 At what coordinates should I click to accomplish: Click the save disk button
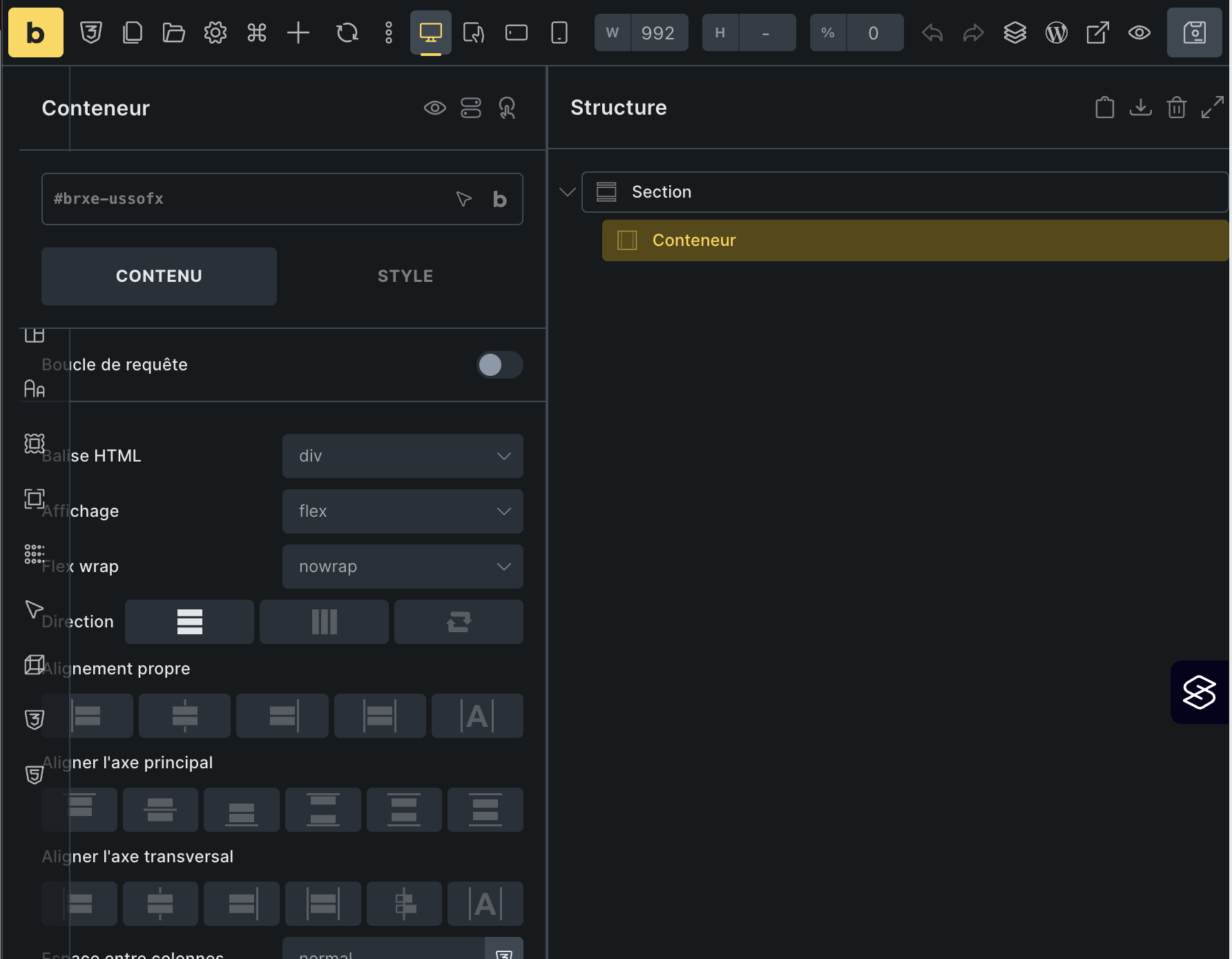click(1195, 32)
